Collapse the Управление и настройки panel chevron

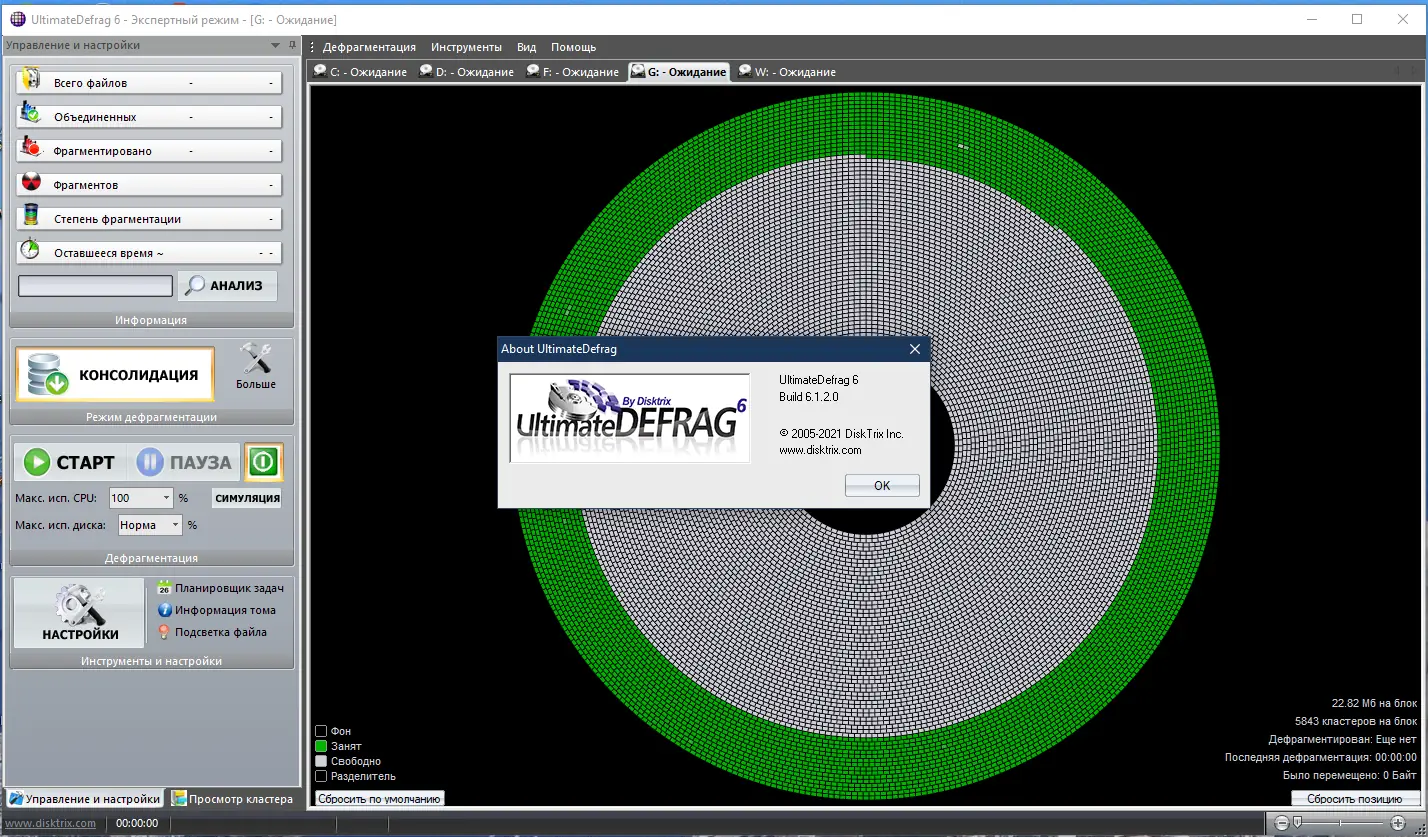[275, 44]
